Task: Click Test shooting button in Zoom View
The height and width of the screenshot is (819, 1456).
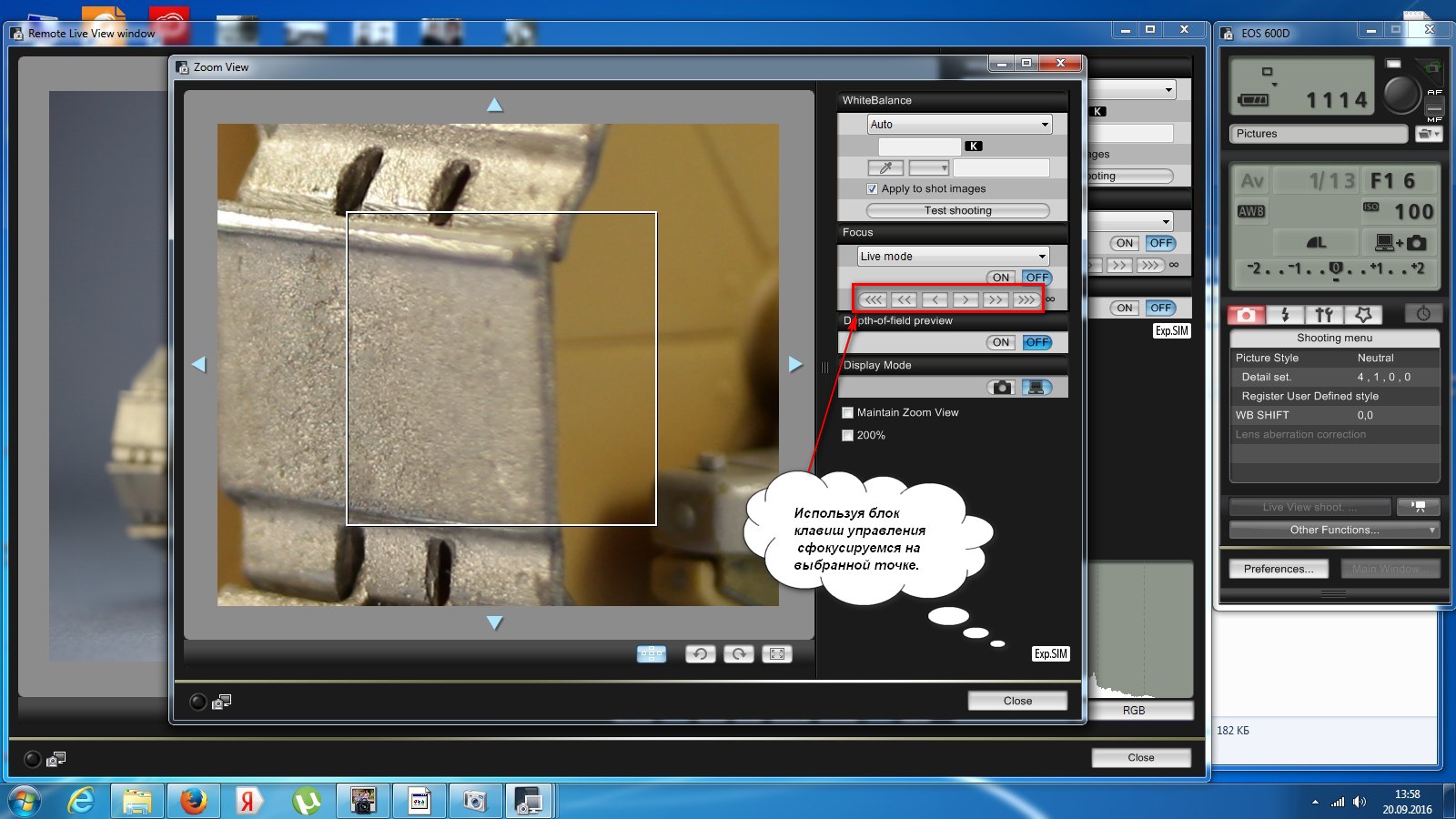Action: 957,210
